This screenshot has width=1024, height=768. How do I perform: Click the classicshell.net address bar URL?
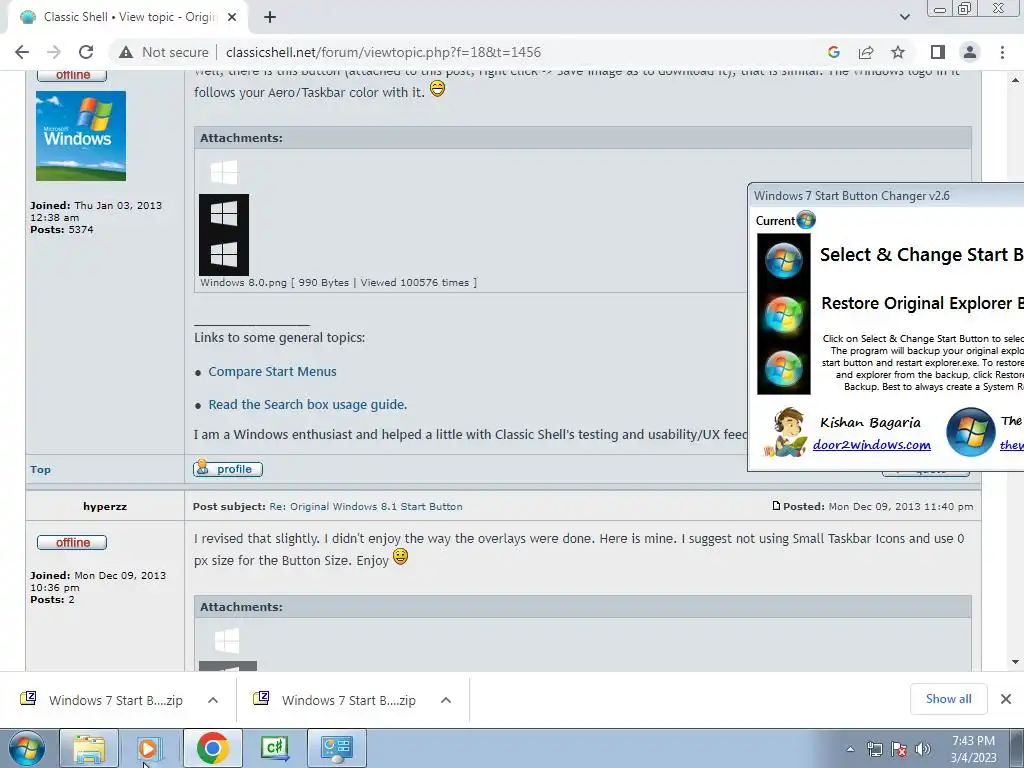pyautogui.click(x=383, y=52)
